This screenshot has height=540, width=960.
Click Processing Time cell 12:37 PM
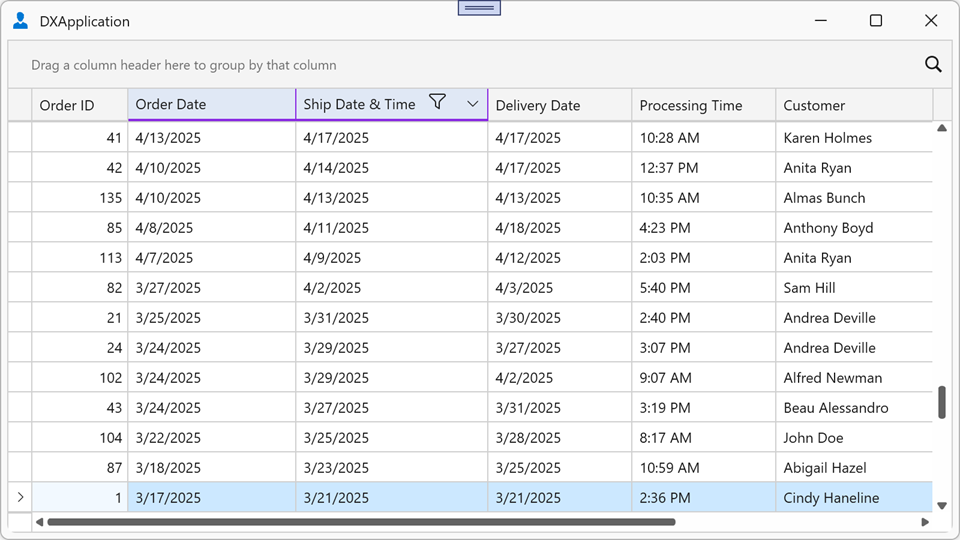point(703,168)
